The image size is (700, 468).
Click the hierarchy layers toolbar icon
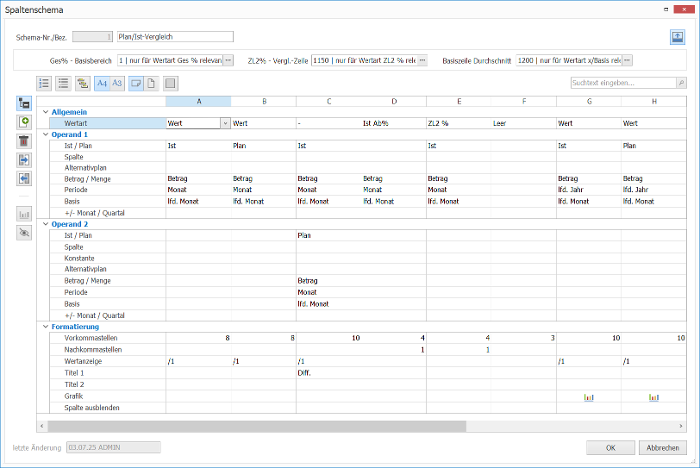83,83
